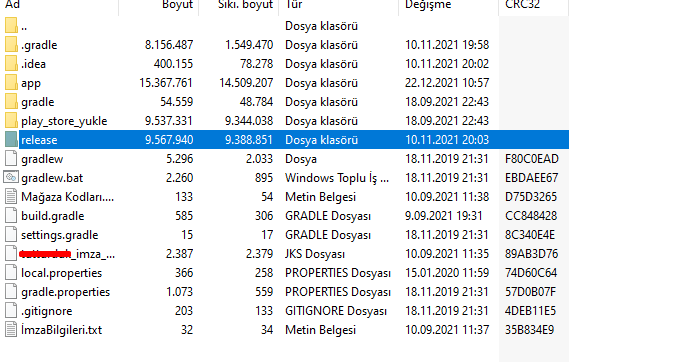Viewport: 683px width, 362px height.
Task: Click the date 9.09.2021 19:31
Action: click(444, 216)
